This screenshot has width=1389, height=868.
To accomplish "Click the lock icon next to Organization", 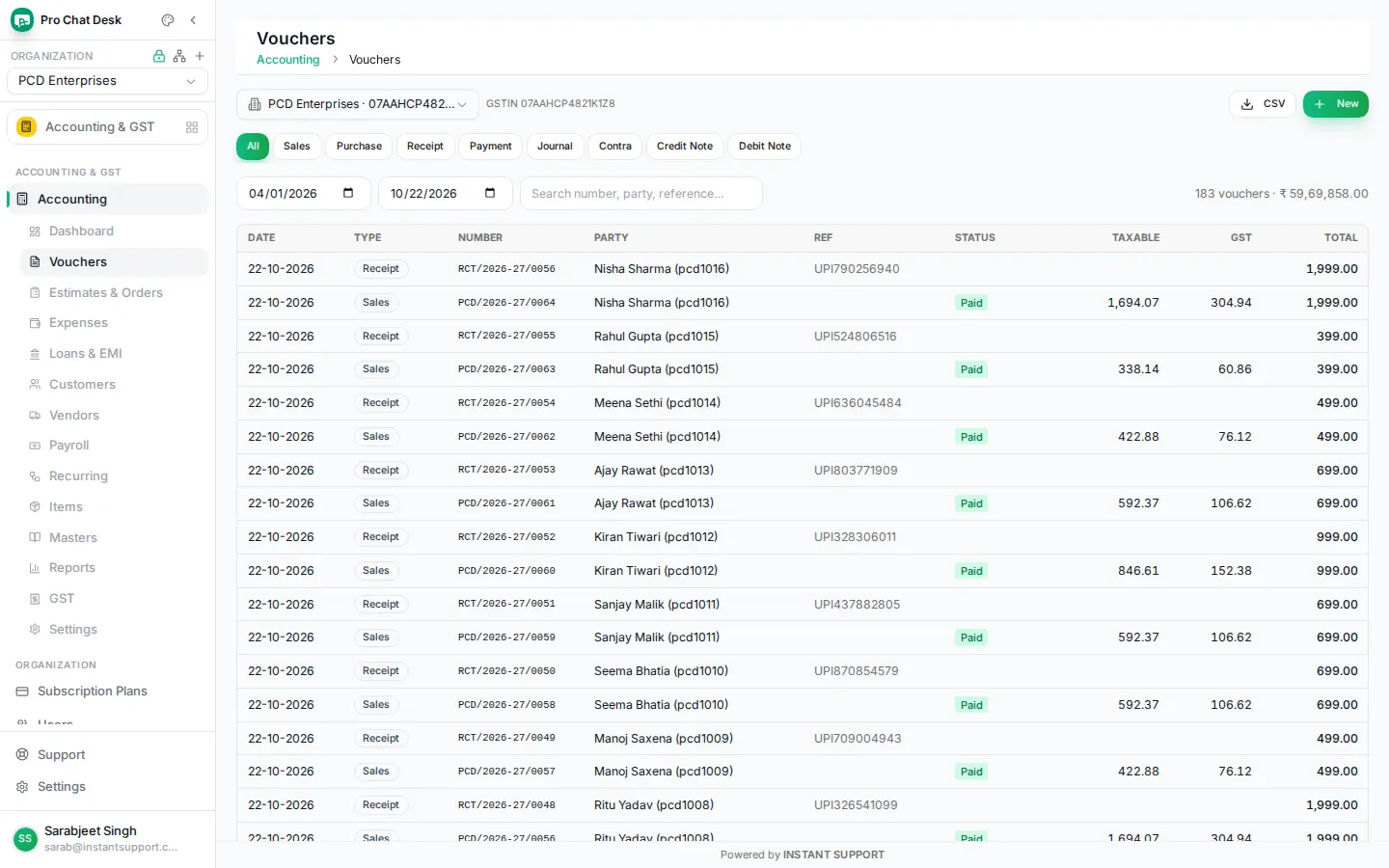I will coord(159,56).
